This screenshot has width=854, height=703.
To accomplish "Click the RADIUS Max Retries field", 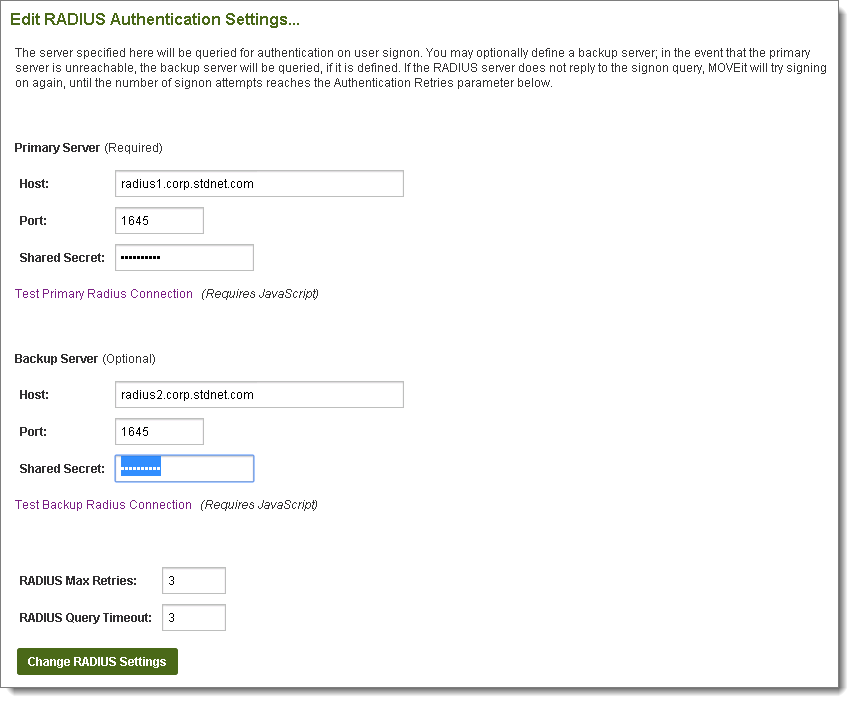I will 194,580.
